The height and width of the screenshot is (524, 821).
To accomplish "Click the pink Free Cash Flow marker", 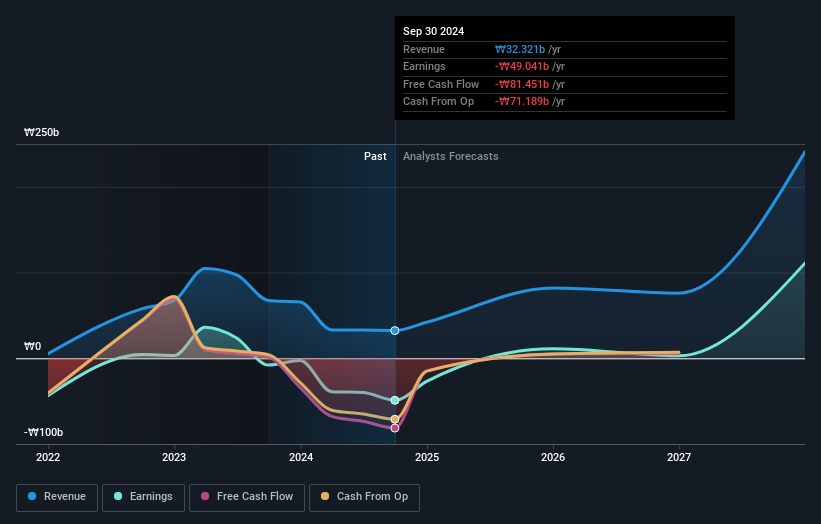I will [395, 428].
